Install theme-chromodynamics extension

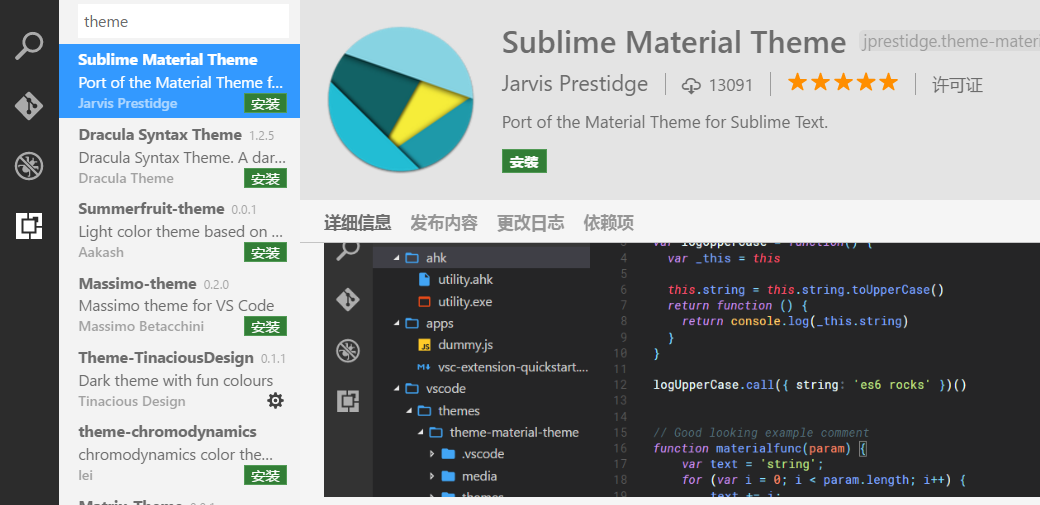(265, 476)
